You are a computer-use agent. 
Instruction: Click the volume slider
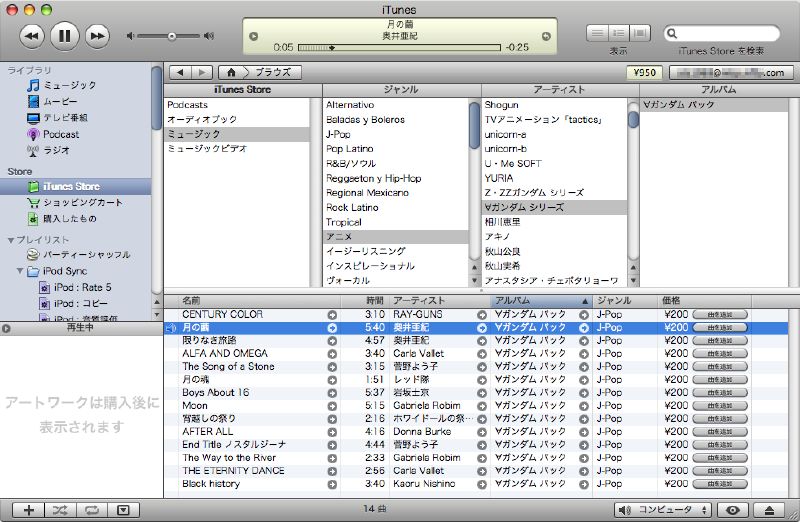[170, 36]
